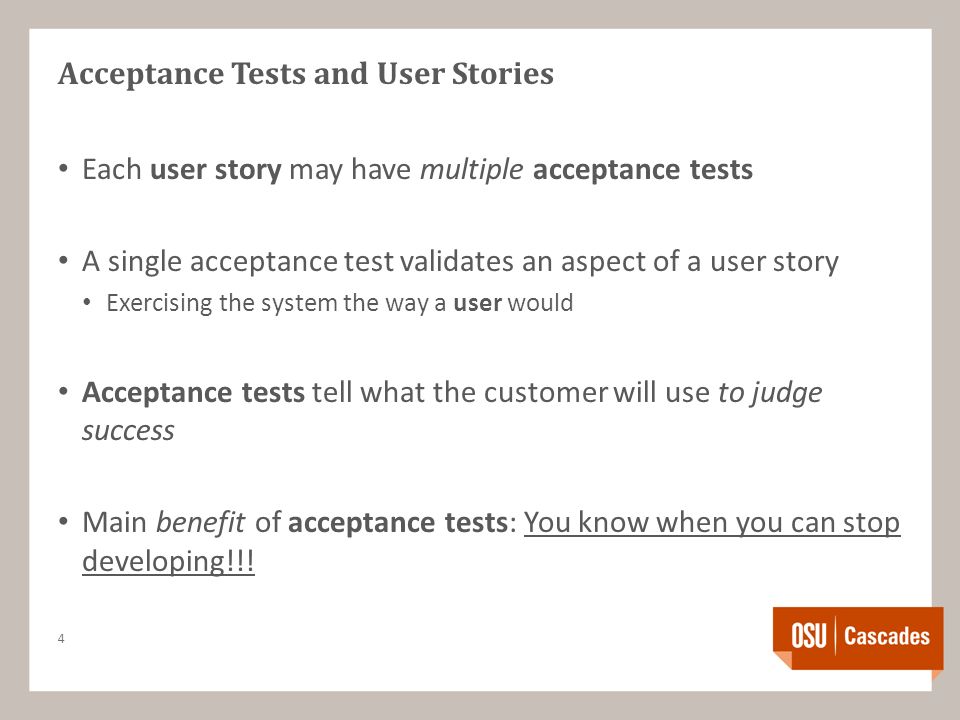960x720 pixels.
Task: Click the bold acceptance tests in the first bullet
Action: 643,170
